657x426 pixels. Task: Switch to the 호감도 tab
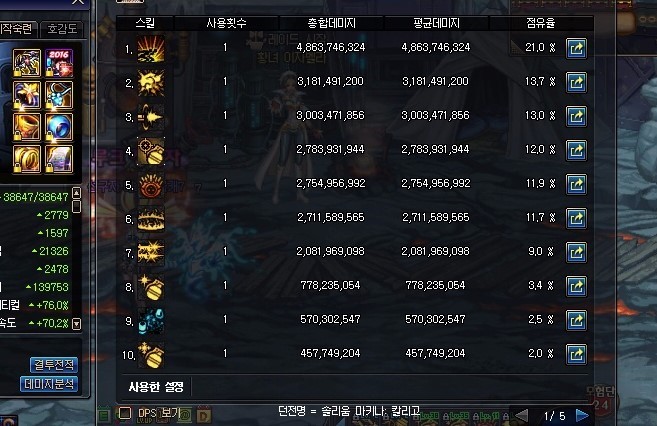(62, 29)
